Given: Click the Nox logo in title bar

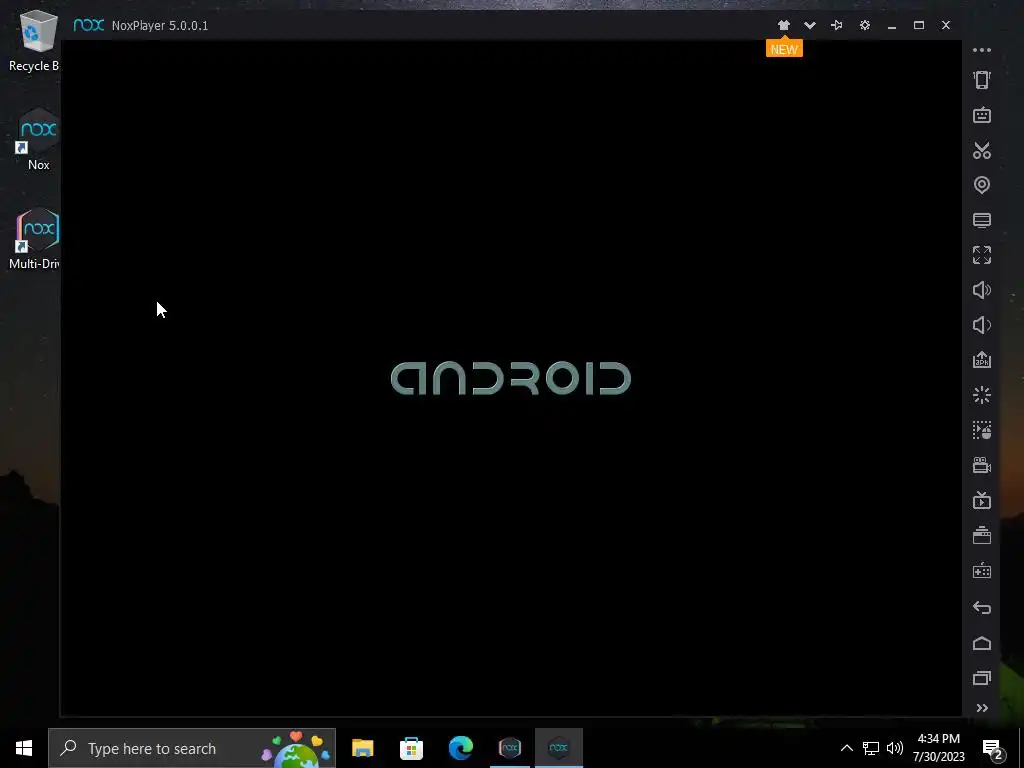Looking at the screenshot, I should 89,25.
